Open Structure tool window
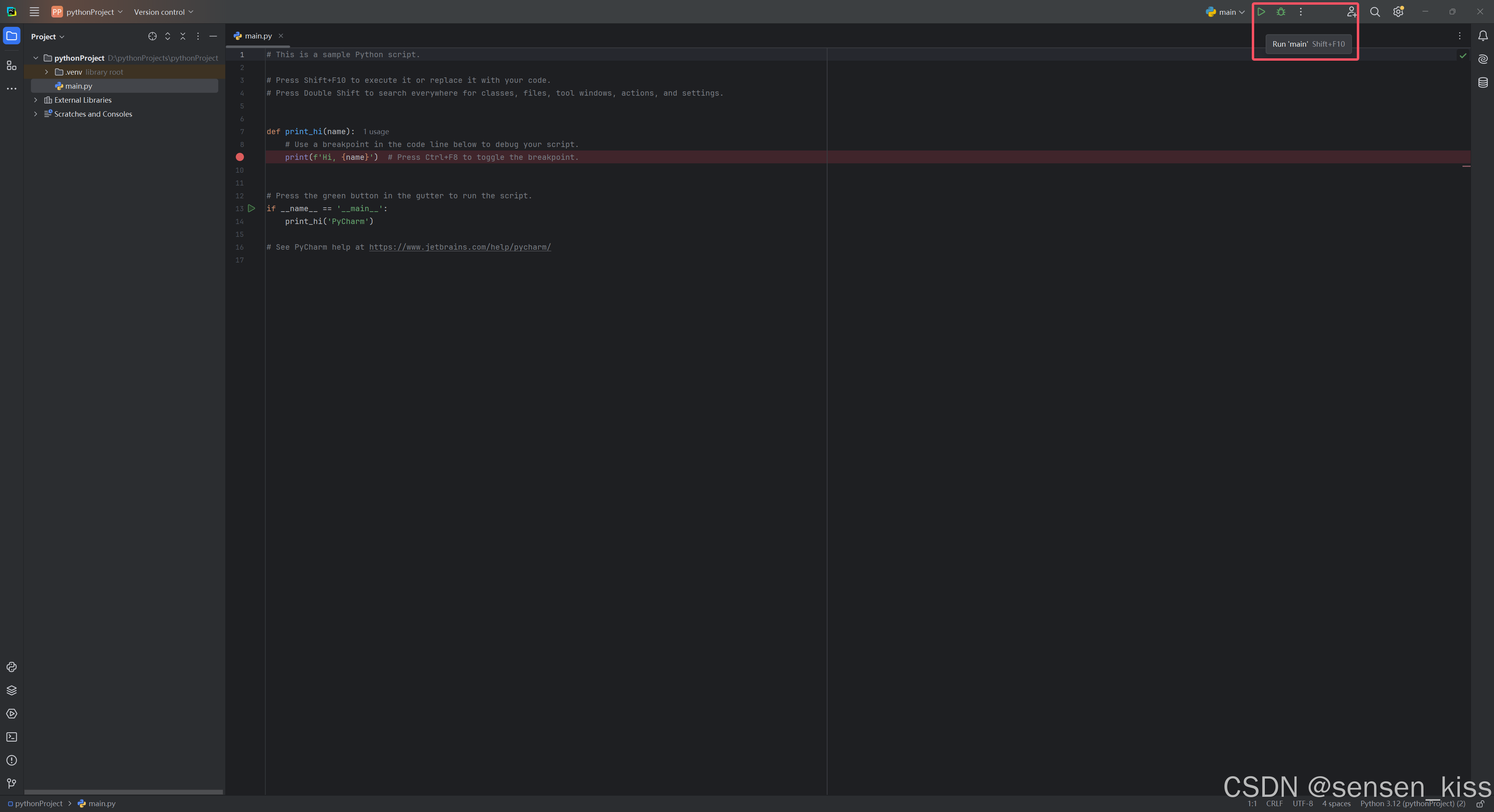This screenshot has height=812, width=1494. tap(12, 65)
